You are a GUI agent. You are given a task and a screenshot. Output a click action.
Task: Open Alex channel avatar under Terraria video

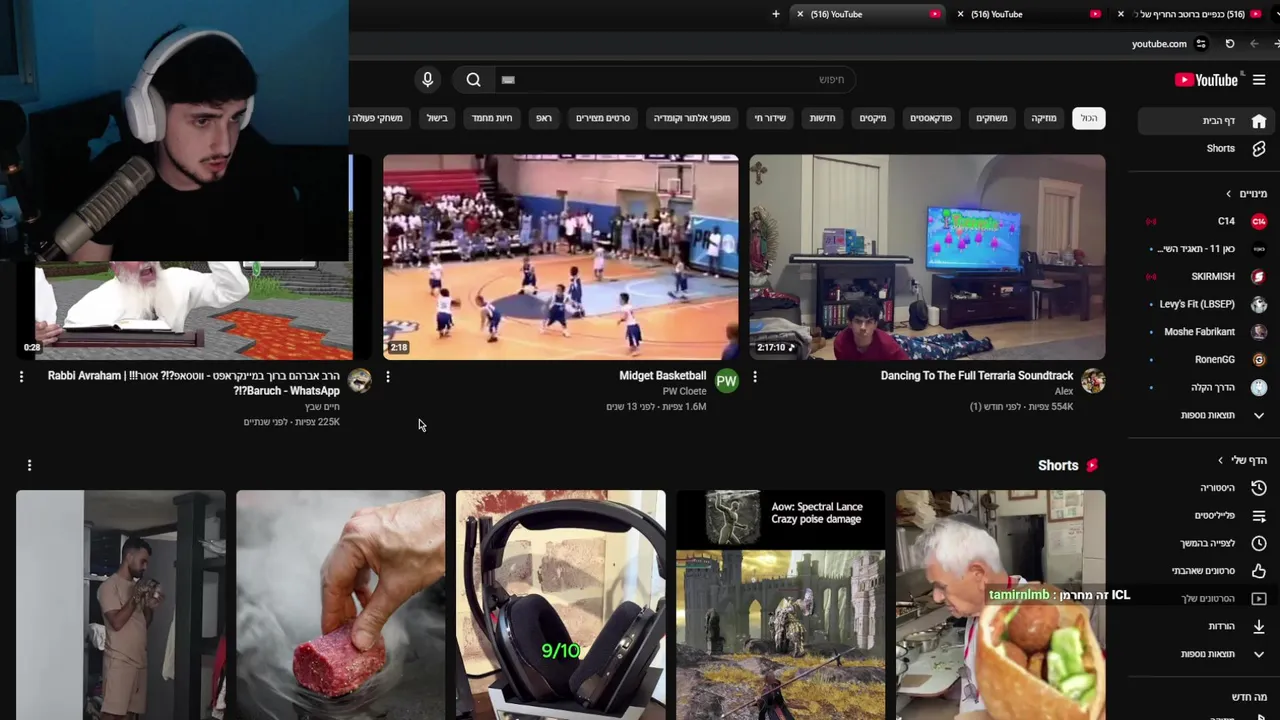pos(1093,381)
